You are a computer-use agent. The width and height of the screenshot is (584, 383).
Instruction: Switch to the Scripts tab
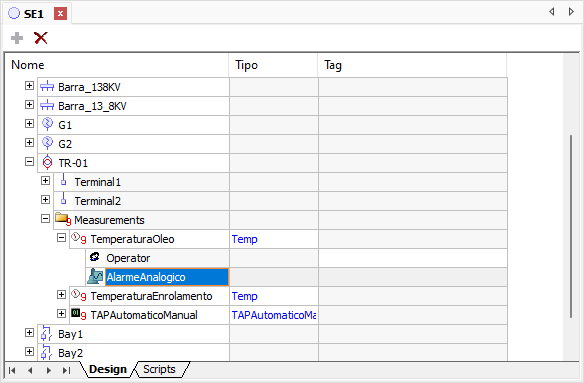159,369
